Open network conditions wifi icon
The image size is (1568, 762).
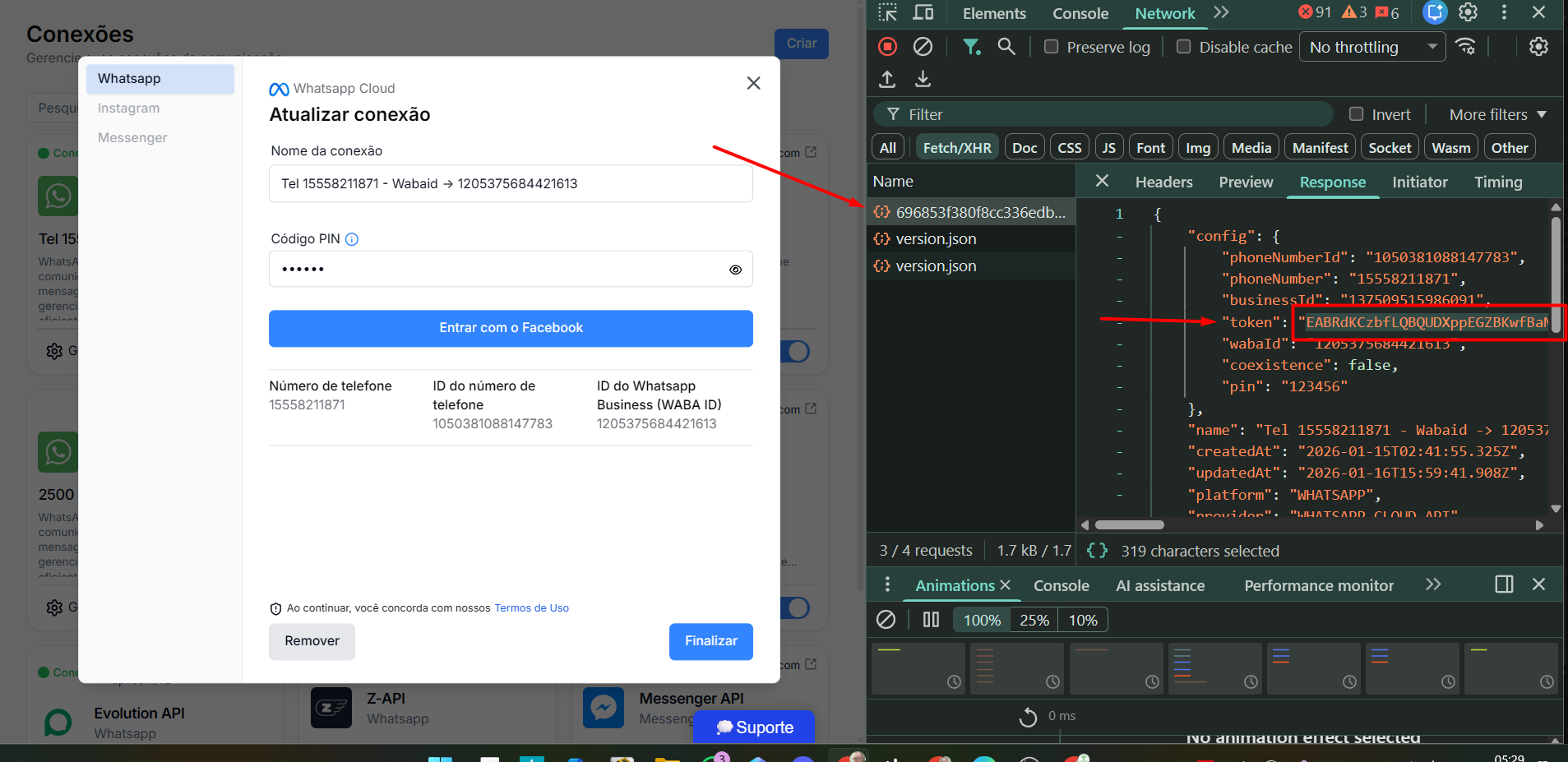(1465, 46)
